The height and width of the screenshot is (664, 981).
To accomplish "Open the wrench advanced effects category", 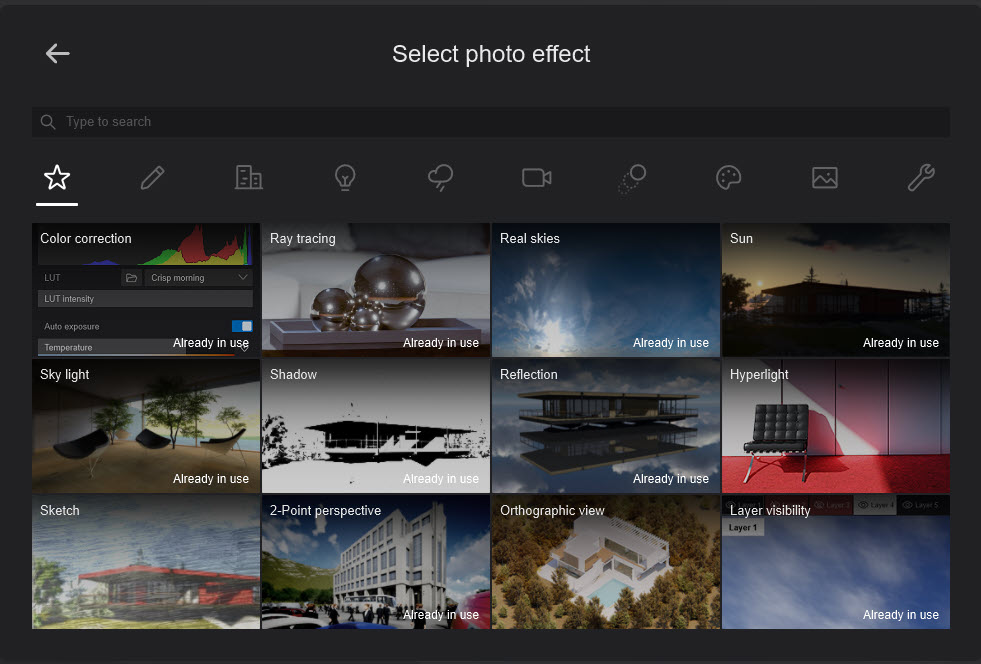I will 920,178.
